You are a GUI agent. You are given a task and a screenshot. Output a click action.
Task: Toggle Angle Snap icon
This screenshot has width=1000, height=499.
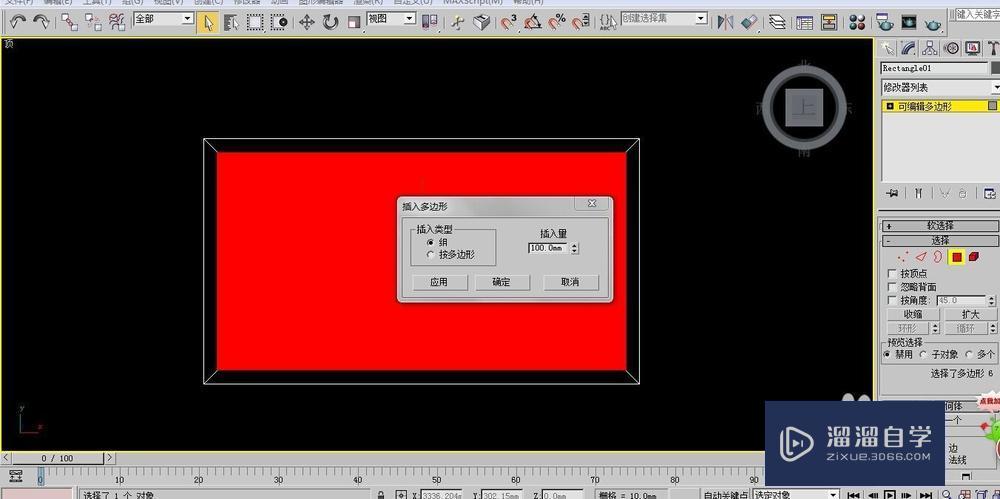(x=533, y=23)
